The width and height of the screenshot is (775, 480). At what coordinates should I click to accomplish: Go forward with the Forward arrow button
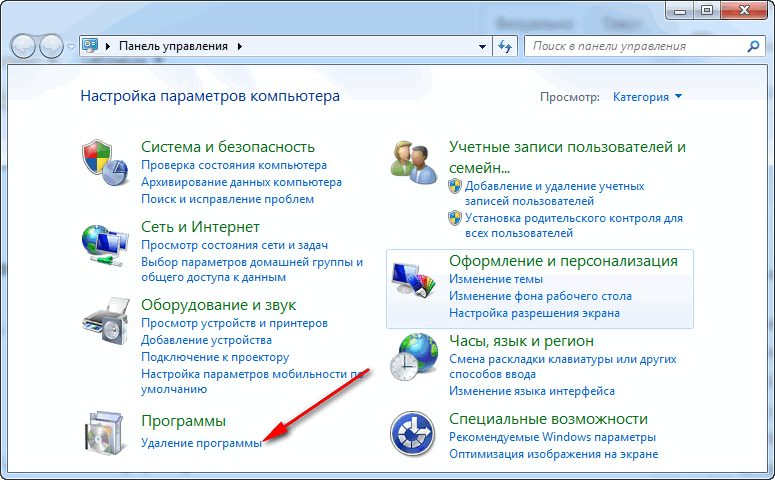(51, 47)
